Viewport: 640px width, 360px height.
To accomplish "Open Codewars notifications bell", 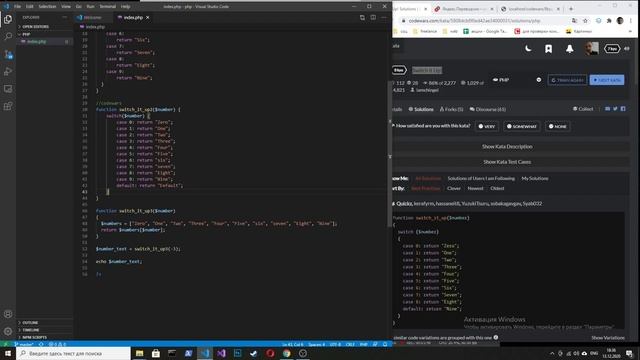I will point(569,49).
